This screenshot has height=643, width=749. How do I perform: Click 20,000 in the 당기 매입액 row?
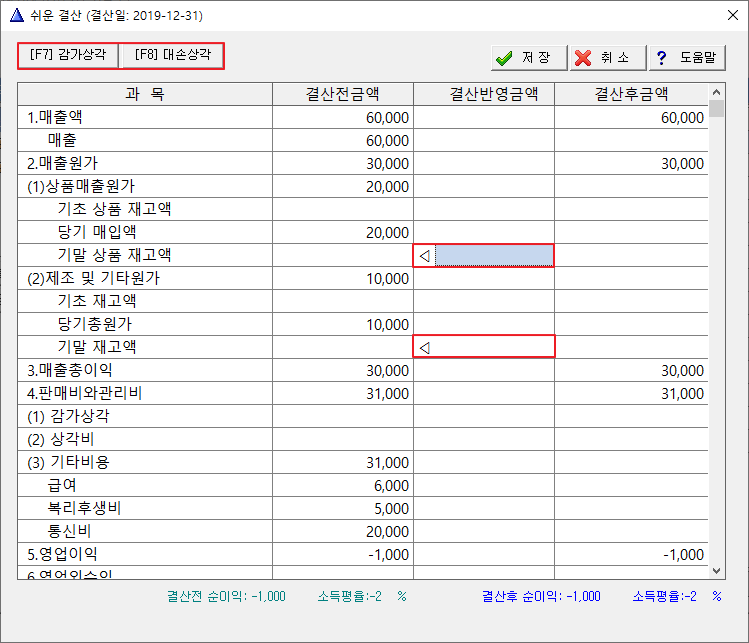[x=387, y=233]
